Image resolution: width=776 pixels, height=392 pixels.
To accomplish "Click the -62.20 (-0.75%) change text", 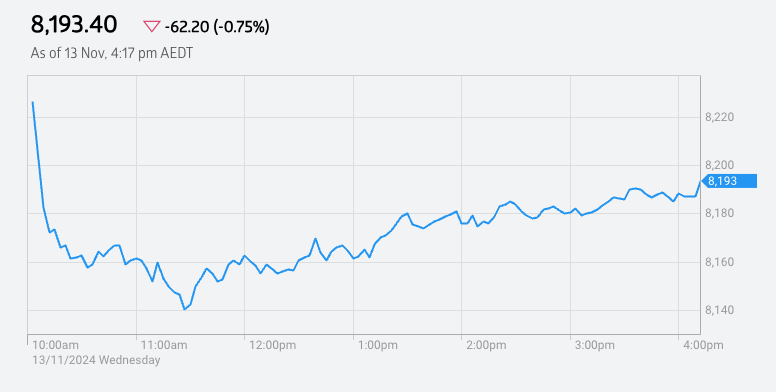I will (x=217, y=27).
